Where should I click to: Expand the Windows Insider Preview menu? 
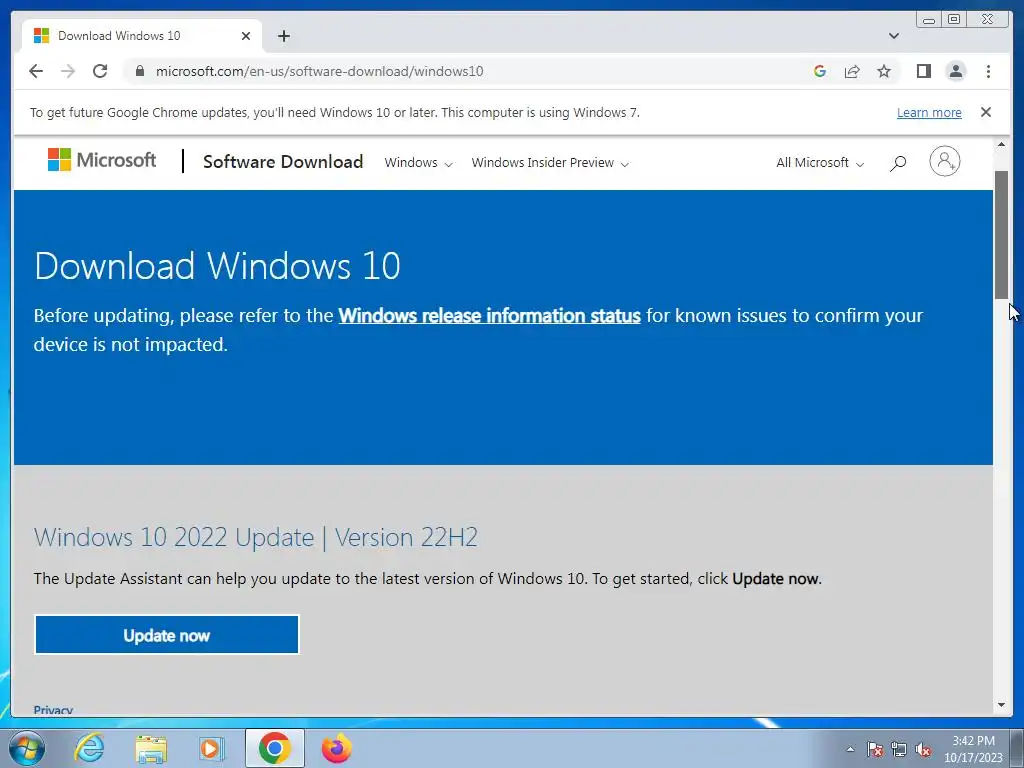pyautogui.click(x=550, y=163)
